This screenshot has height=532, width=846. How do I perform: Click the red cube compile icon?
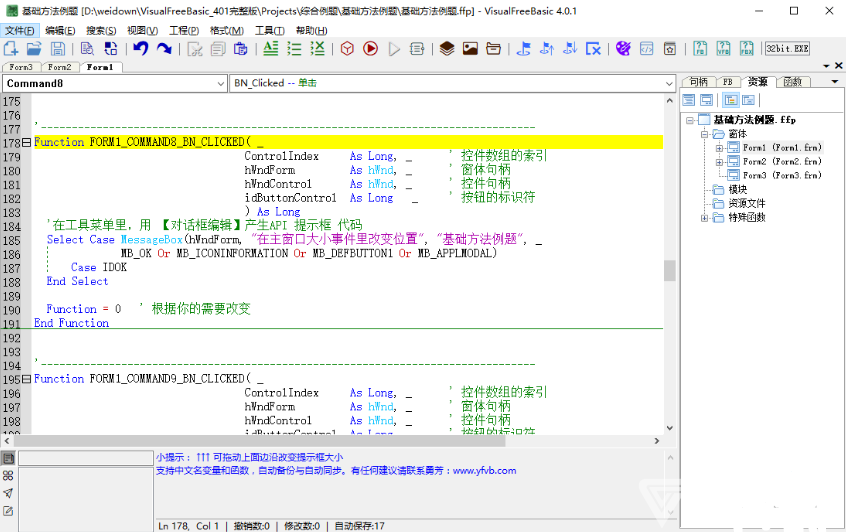pyautogui.click(x=347, y=48)
